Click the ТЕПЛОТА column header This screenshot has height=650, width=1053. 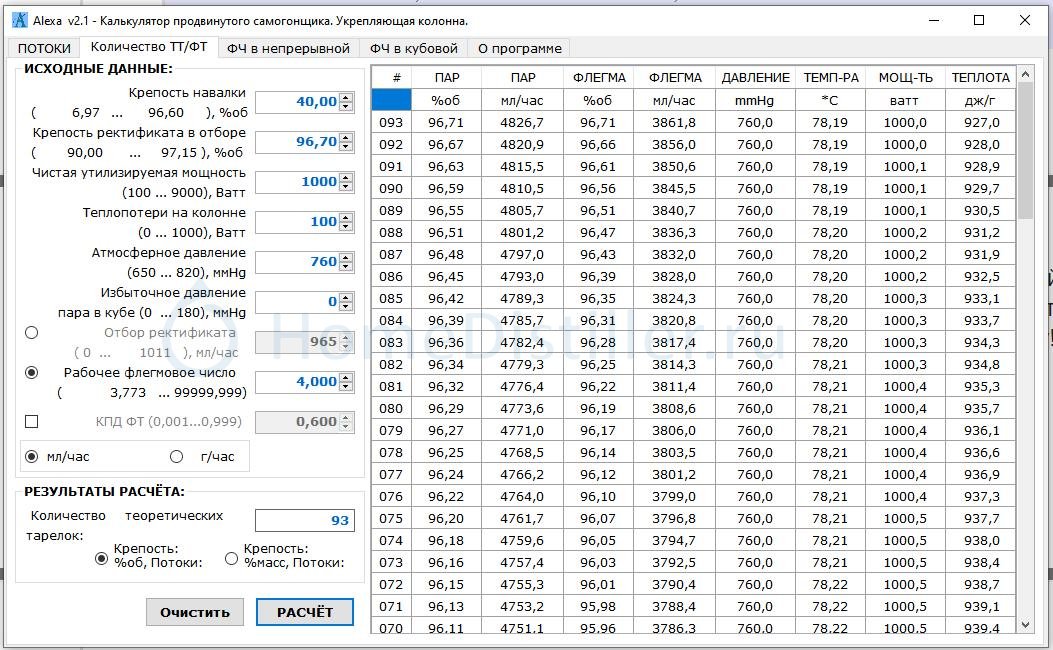tap(980, 78)
